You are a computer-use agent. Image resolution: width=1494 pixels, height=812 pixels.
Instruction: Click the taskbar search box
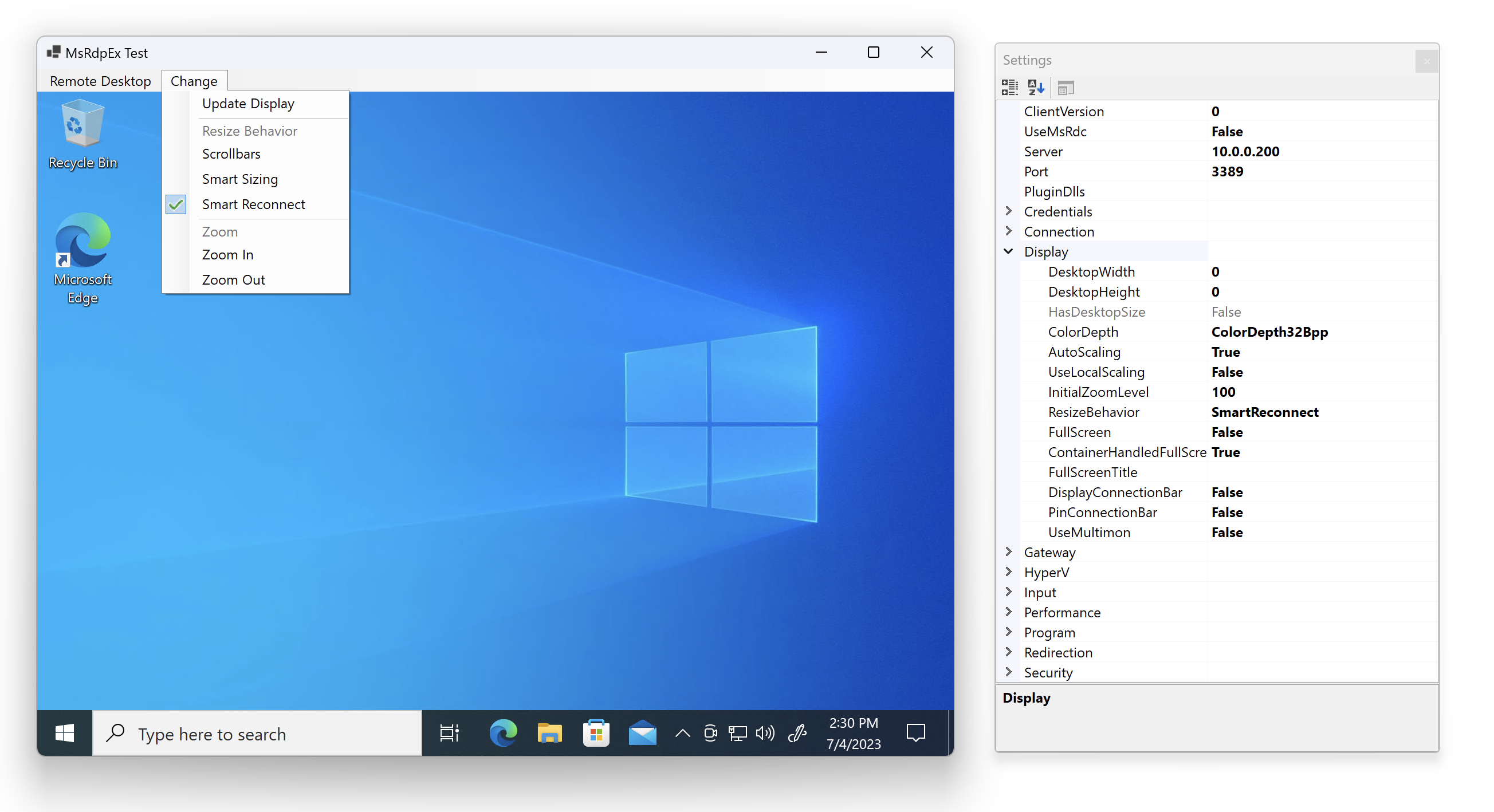(255, 733)
